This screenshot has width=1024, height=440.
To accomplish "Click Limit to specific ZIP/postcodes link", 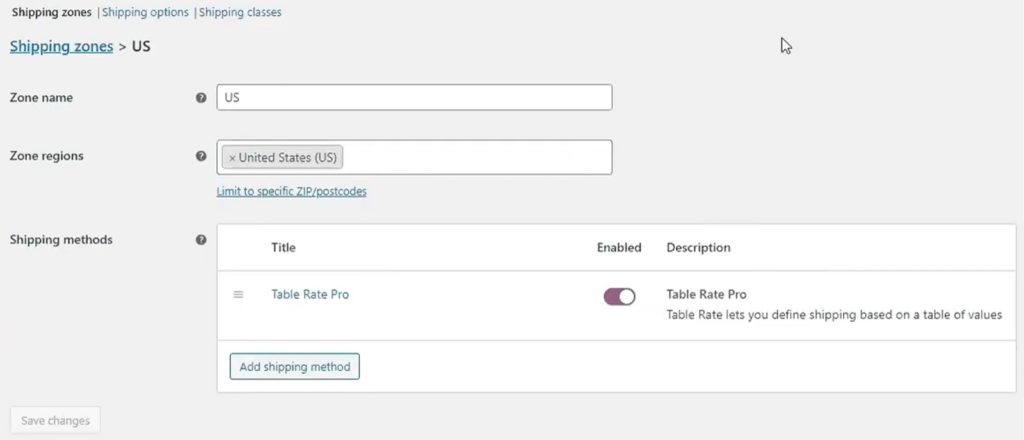I will pyautogui.click(x=291, y=191).
